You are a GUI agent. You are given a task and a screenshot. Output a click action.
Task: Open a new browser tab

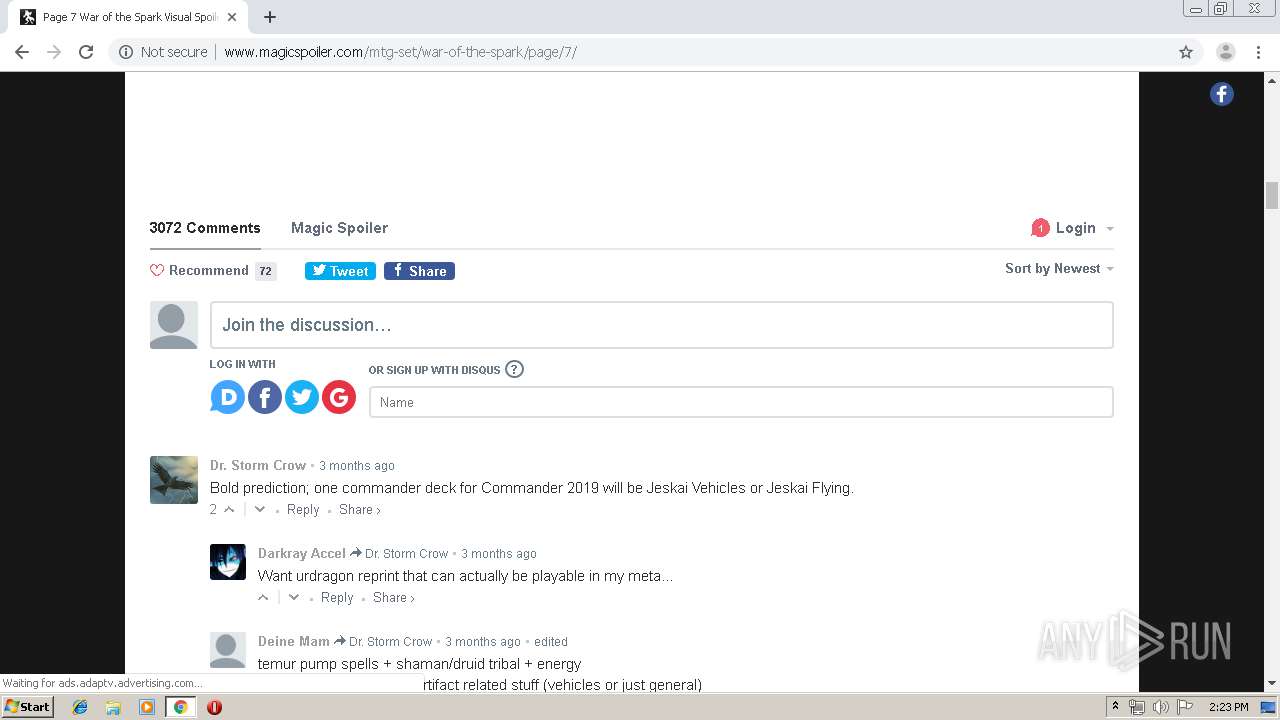tap(270, 17)
